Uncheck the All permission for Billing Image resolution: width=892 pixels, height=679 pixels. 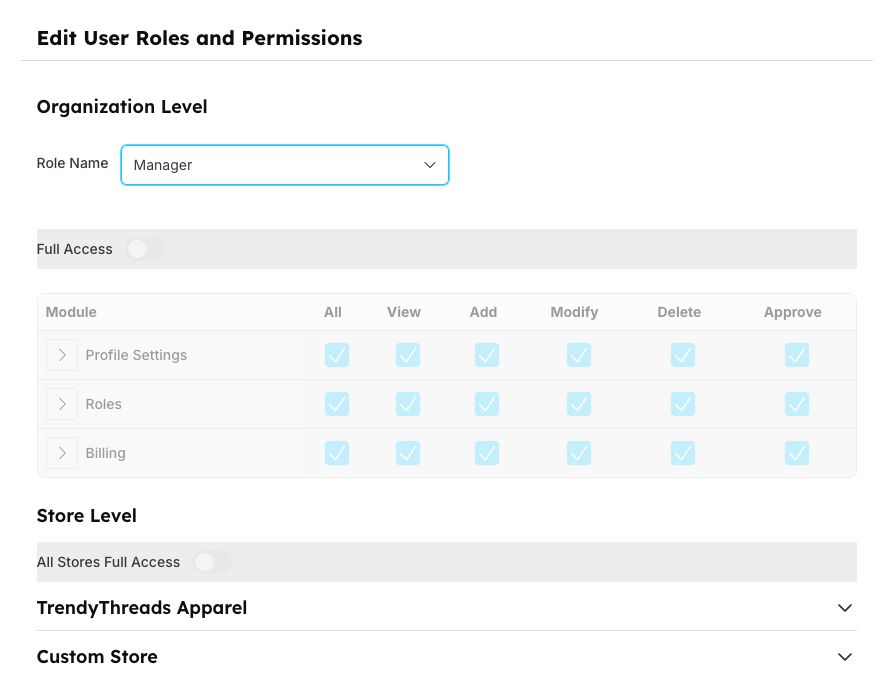(336, 452)
